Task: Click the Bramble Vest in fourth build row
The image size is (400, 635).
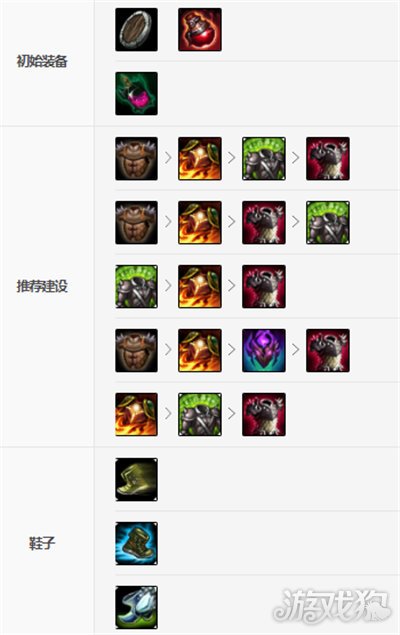Action: click(x=136, y=350)
